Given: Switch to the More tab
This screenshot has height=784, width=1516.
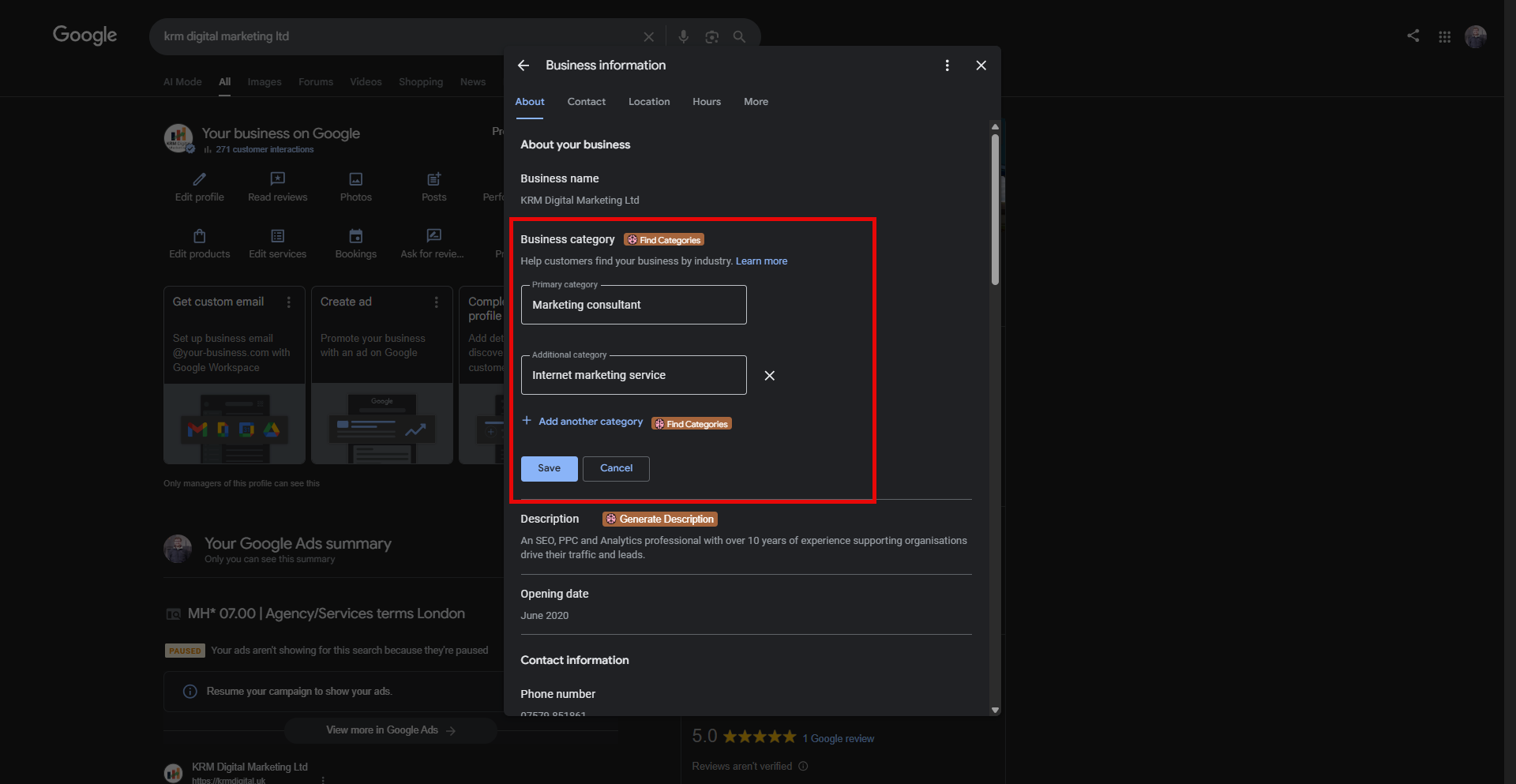Looking at the screenshot, I should [756, 102].
